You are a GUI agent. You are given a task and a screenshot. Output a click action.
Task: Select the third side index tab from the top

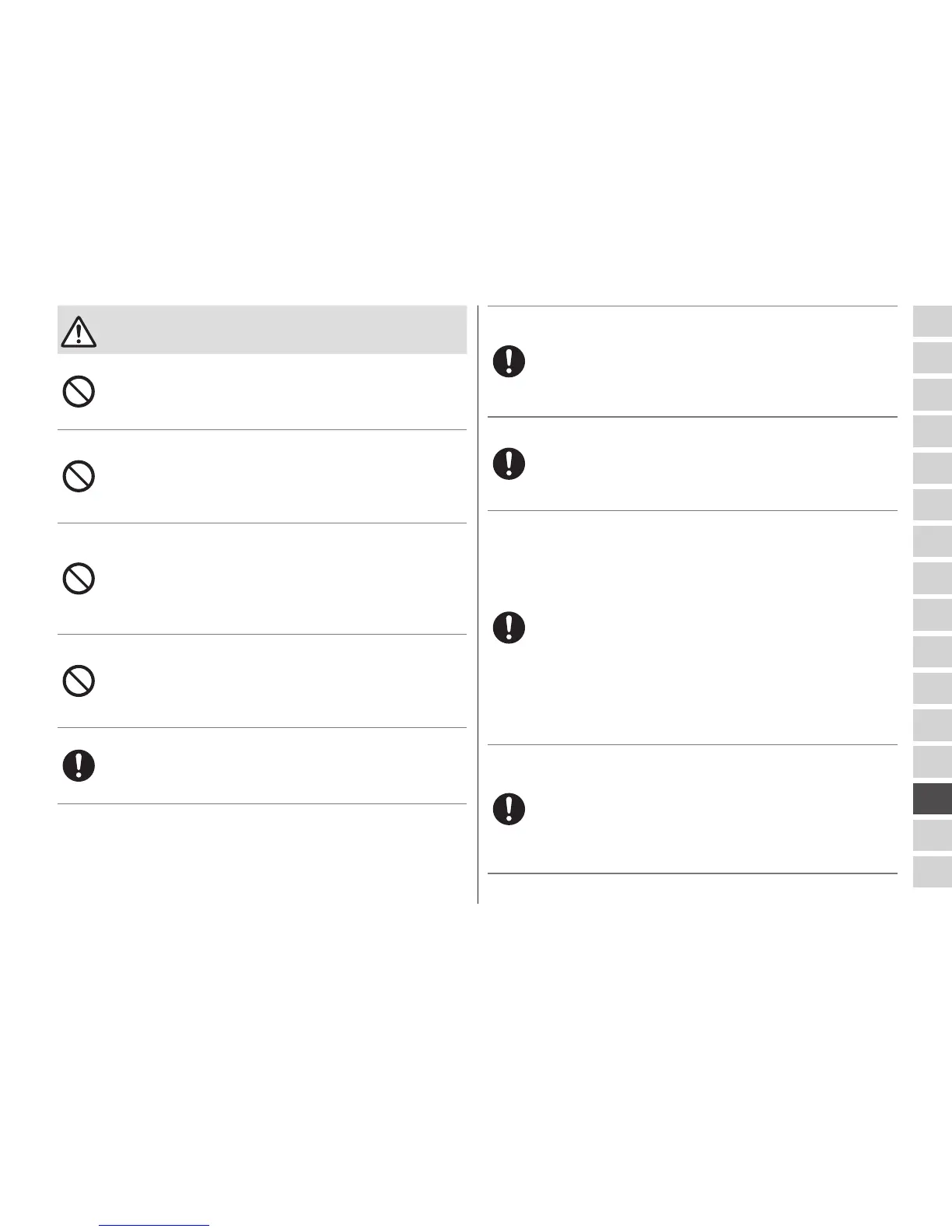(933, 394)
